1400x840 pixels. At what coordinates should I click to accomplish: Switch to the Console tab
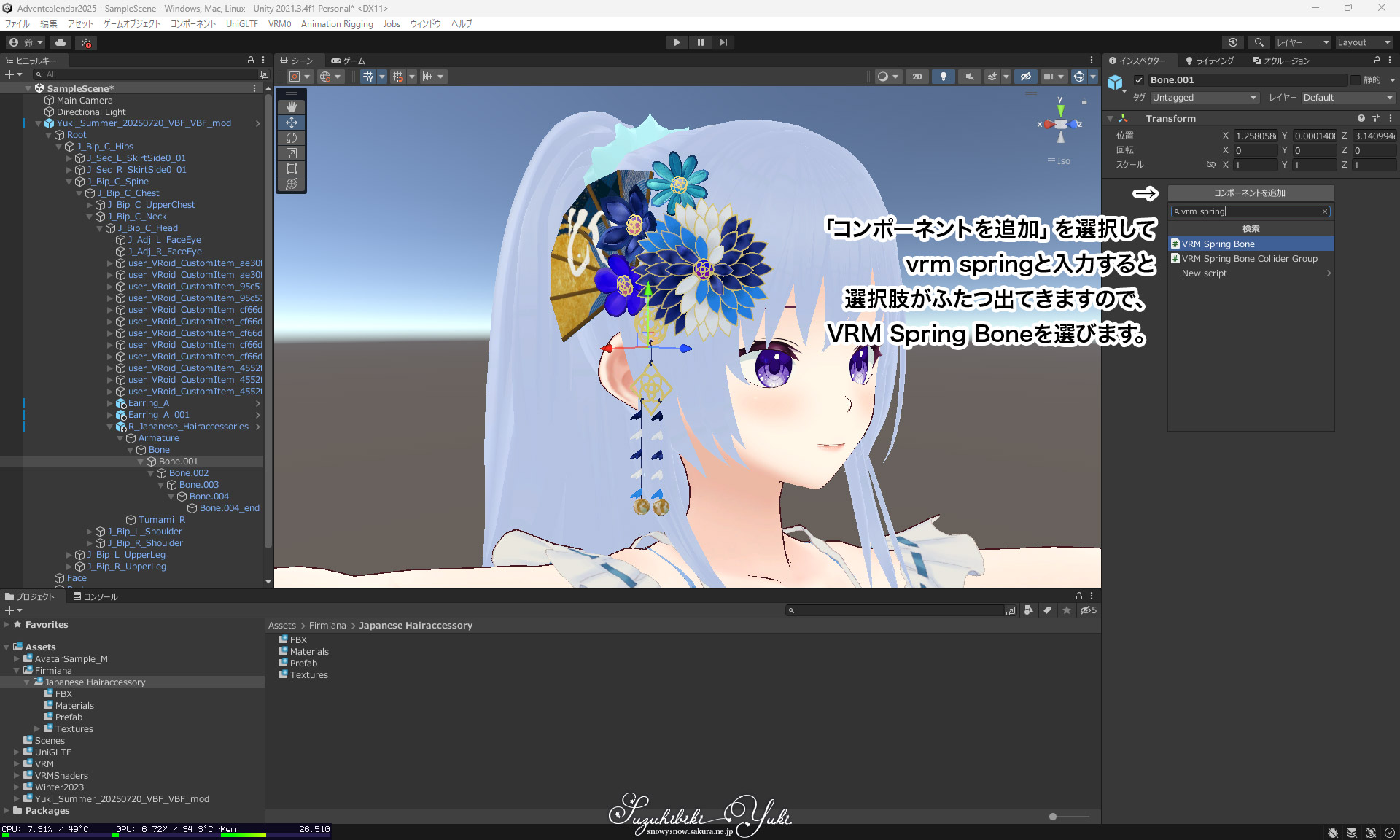95,596
